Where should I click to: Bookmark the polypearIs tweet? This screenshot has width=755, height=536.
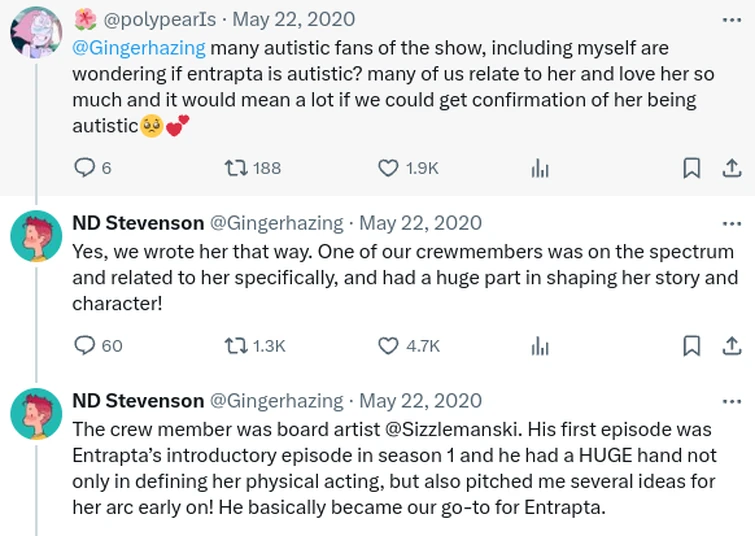691,168
